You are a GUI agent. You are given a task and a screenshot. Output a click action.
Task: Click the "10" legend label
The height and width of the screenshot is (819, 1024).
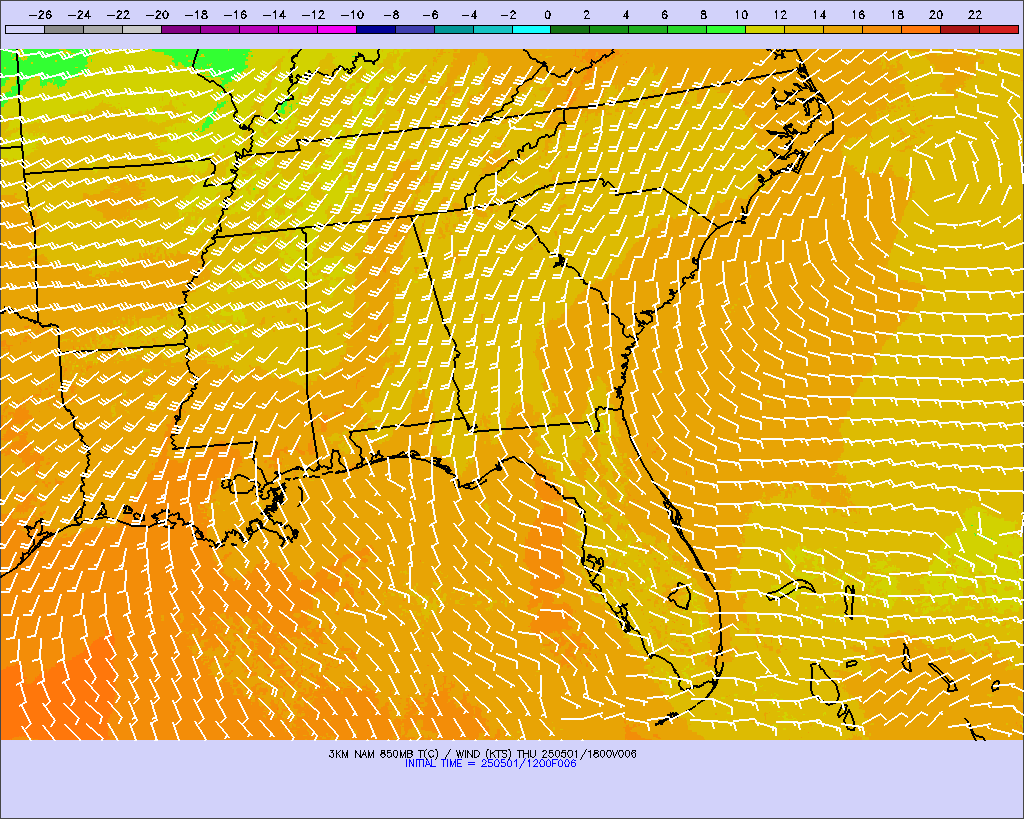pyautogui.click(x=741, y=14)
